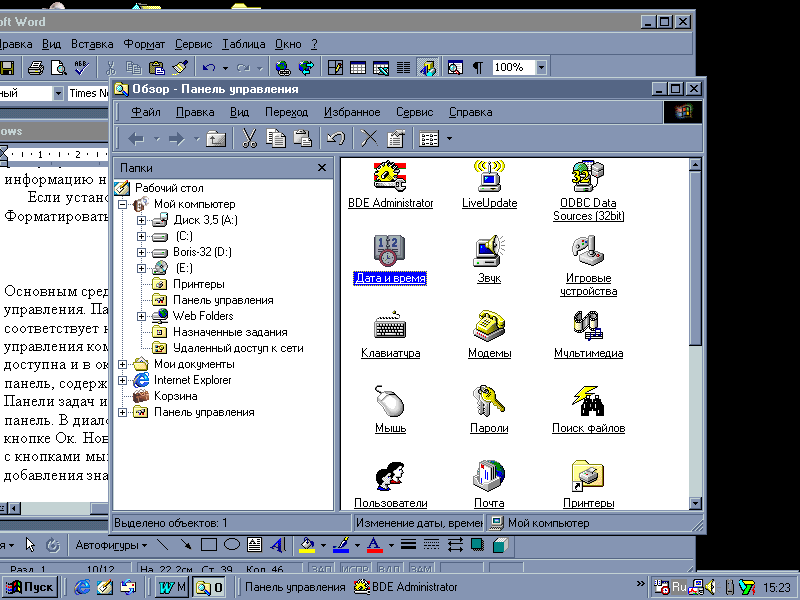800x600 pixels.
Task: Click the Print icon in Word toolbar
Action: click(35, 67)
